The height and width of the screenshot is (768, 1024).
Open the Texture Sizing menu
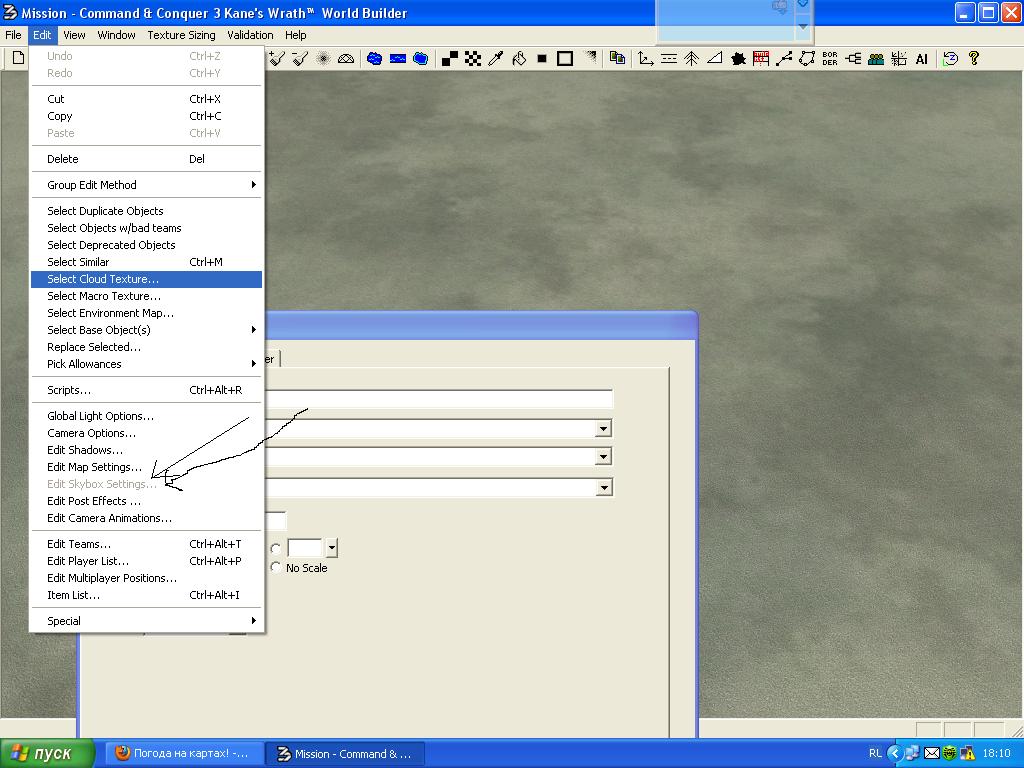click(x=181, y=35)
